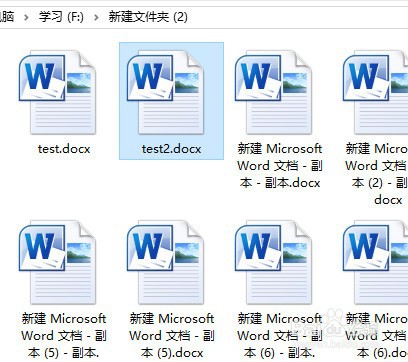Select the test.docx Word file icon

click(57, 92)
